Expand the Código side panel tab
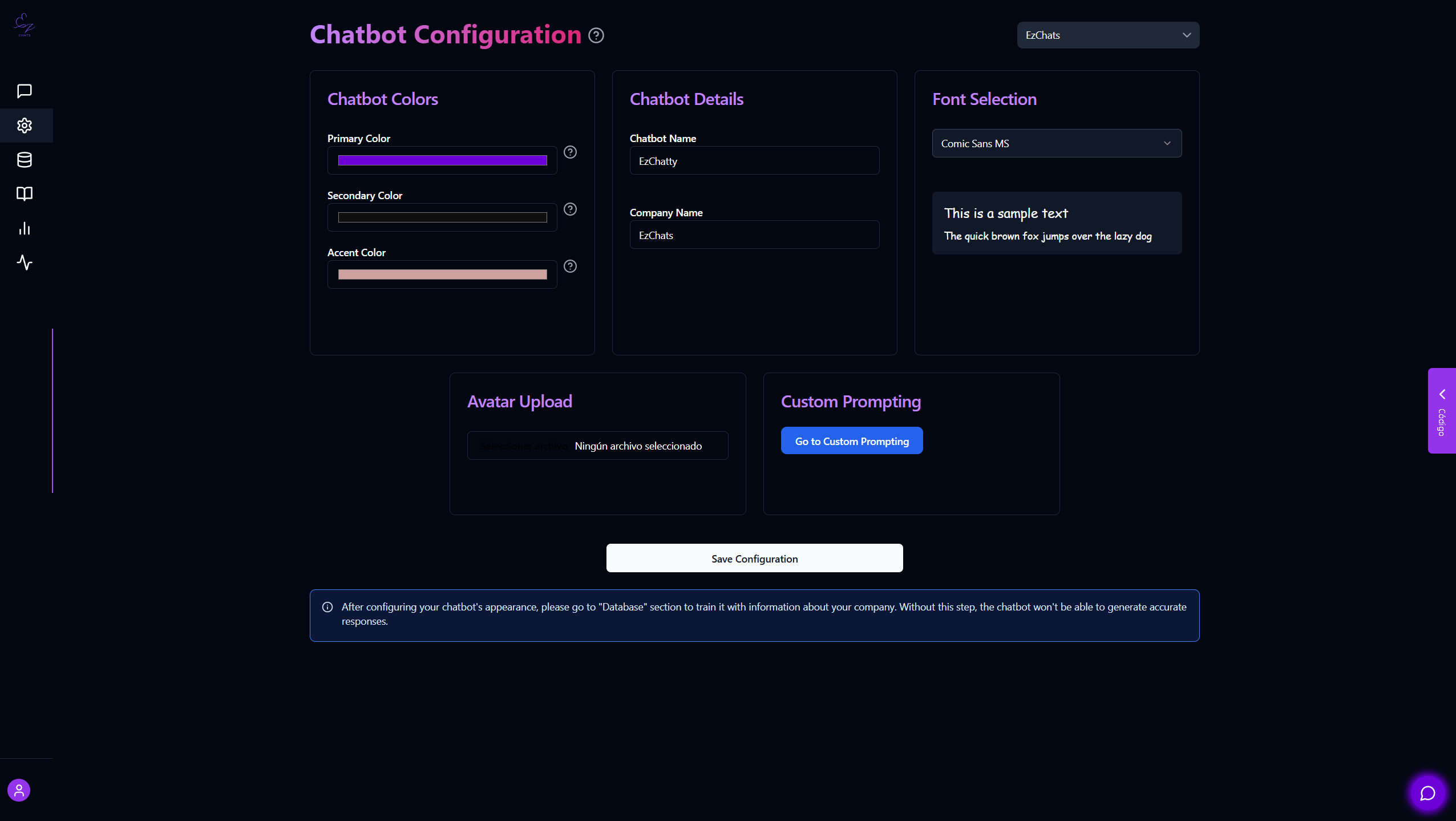 click(x=1442, y=411)
